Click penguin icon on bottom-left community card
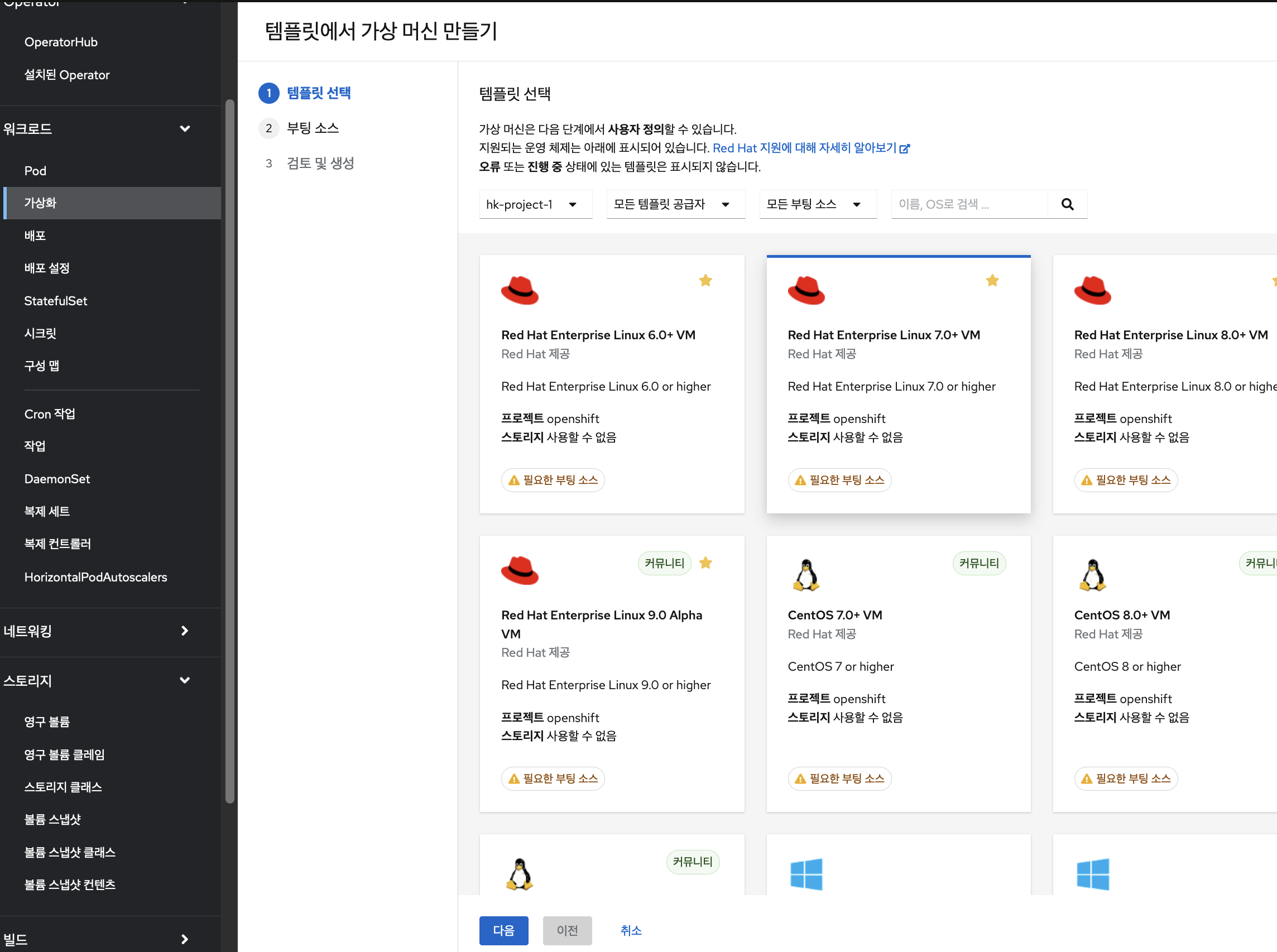The width and height of the screenshot is (1277, 952). pyautogui.click(x=519, y=874)
